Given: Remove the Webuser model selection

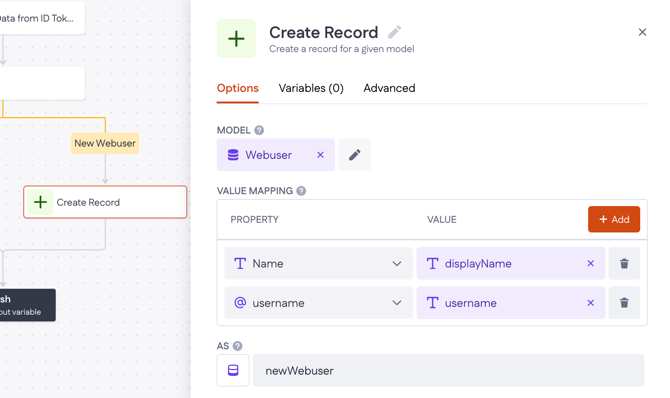Looking at the screenshot, I should (320, 155).
